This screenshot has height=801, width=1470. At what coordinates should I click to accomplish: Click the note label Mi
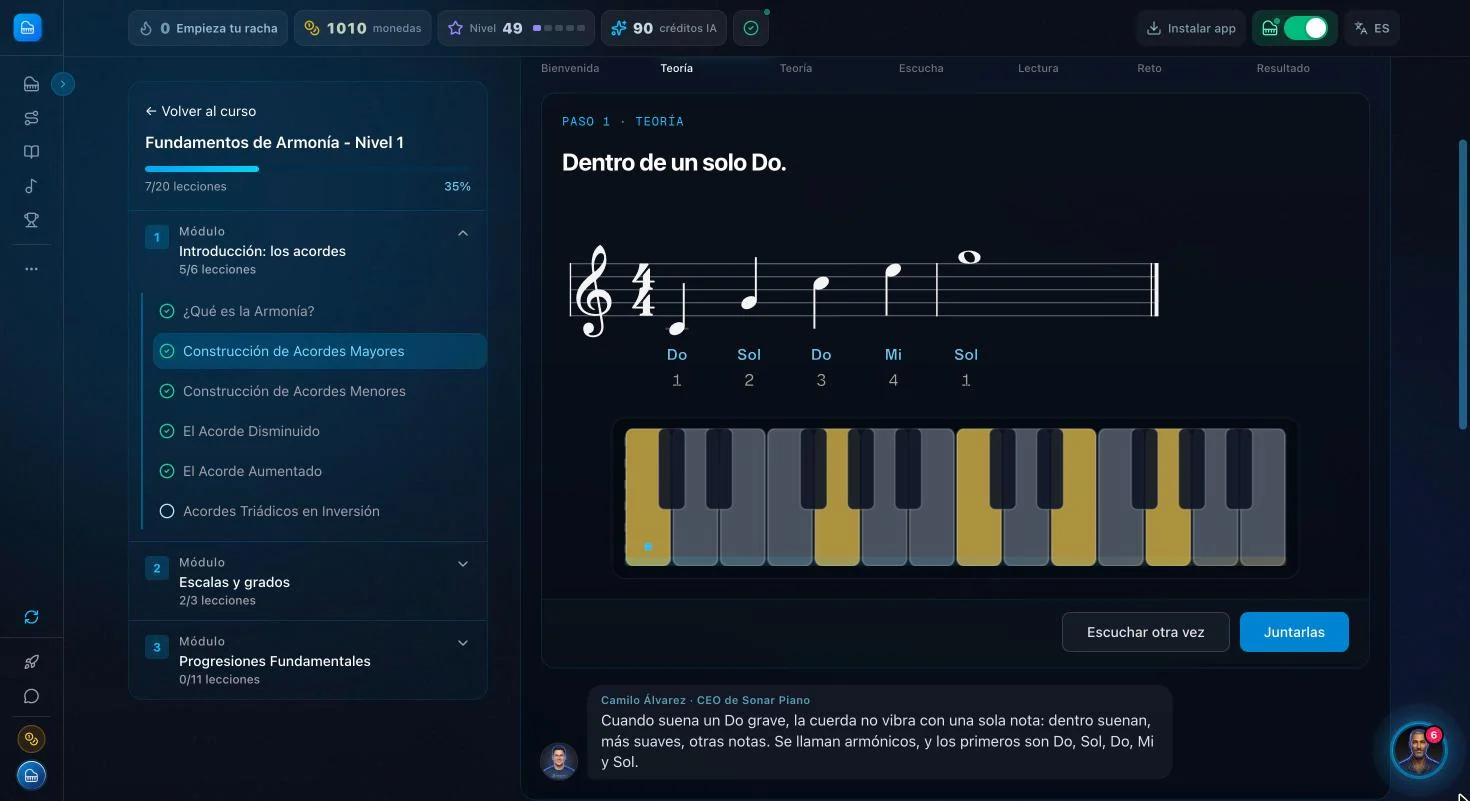coord(893,354)
